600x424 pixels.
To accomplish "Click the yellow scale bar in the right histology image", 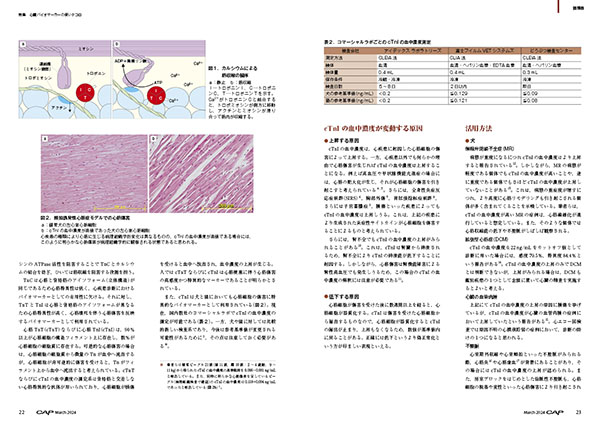I will pyautogui.click(x=226, y=209).
